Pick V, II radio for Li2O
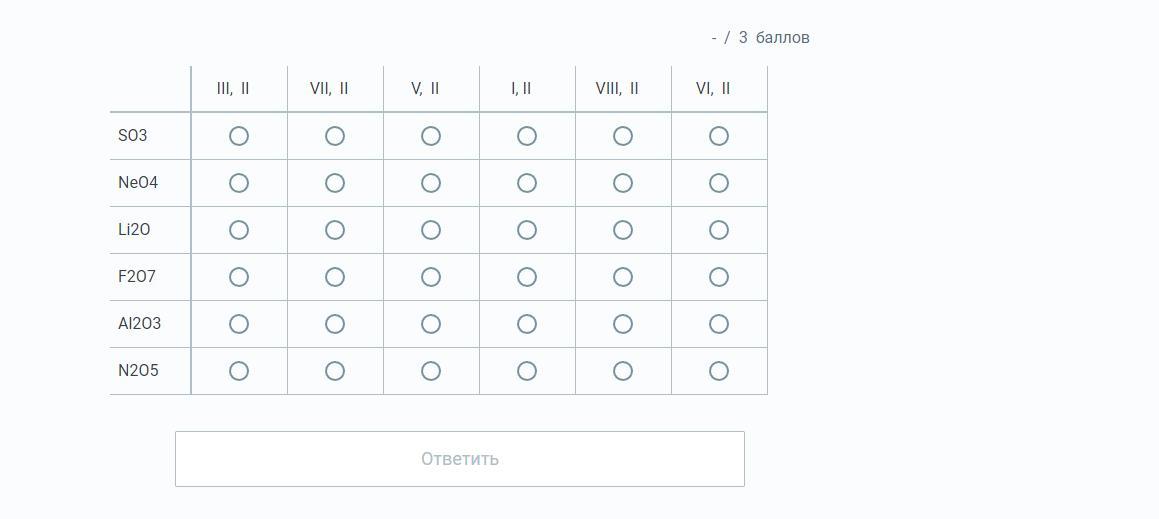 tap(431, 230)
